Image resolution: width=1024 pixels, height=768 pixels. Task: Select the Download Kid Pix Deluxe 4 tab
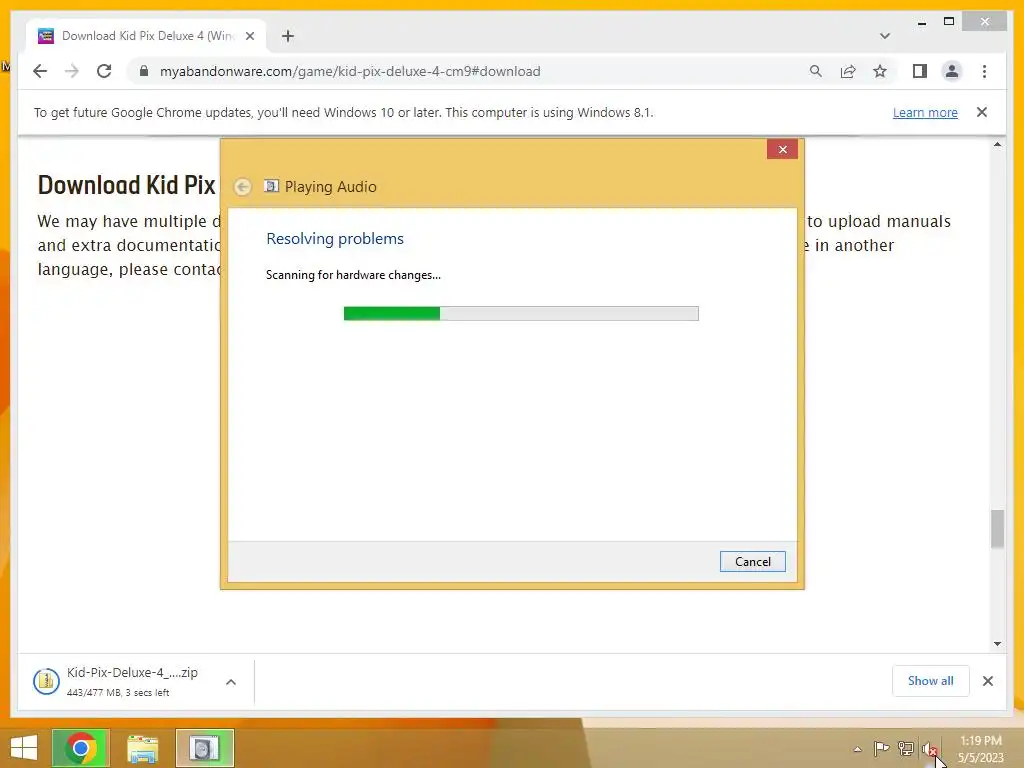point(146,36)
